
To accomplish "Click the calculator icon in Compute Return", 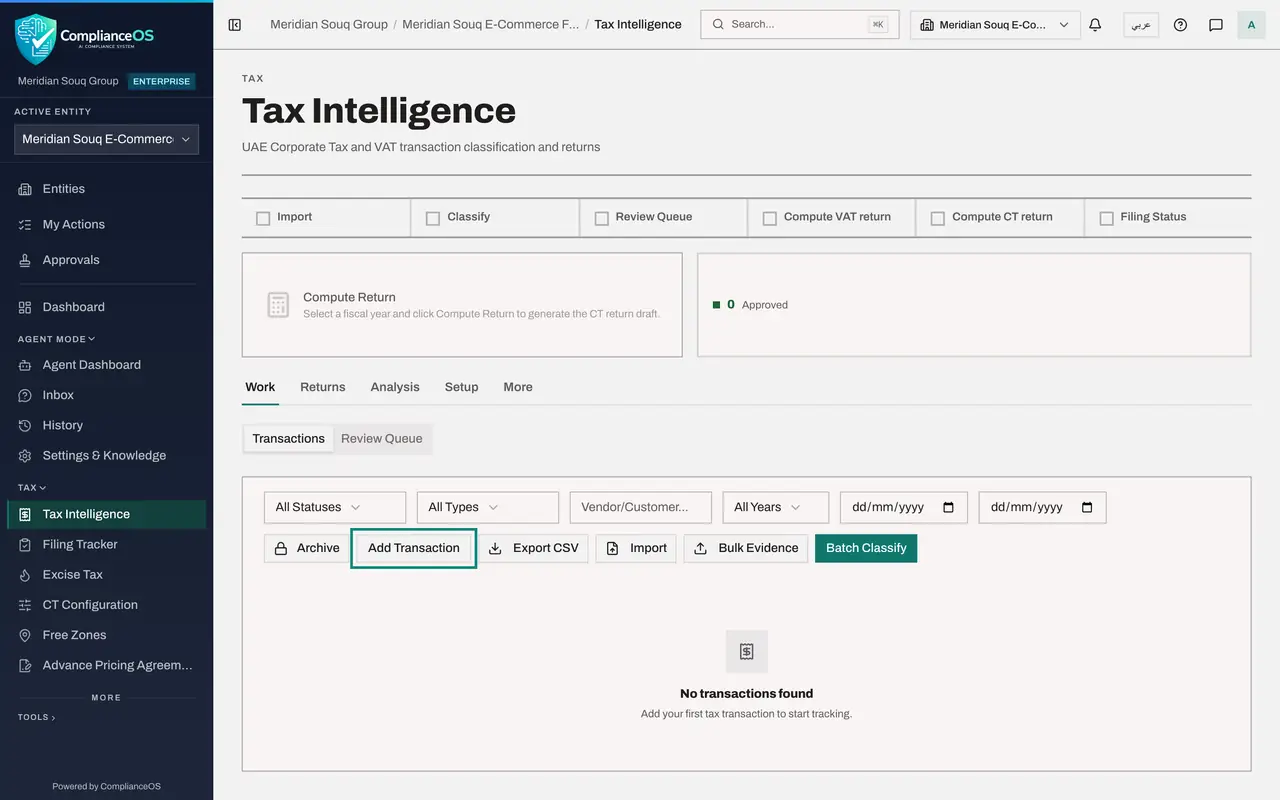I will [x=278, y=305].
